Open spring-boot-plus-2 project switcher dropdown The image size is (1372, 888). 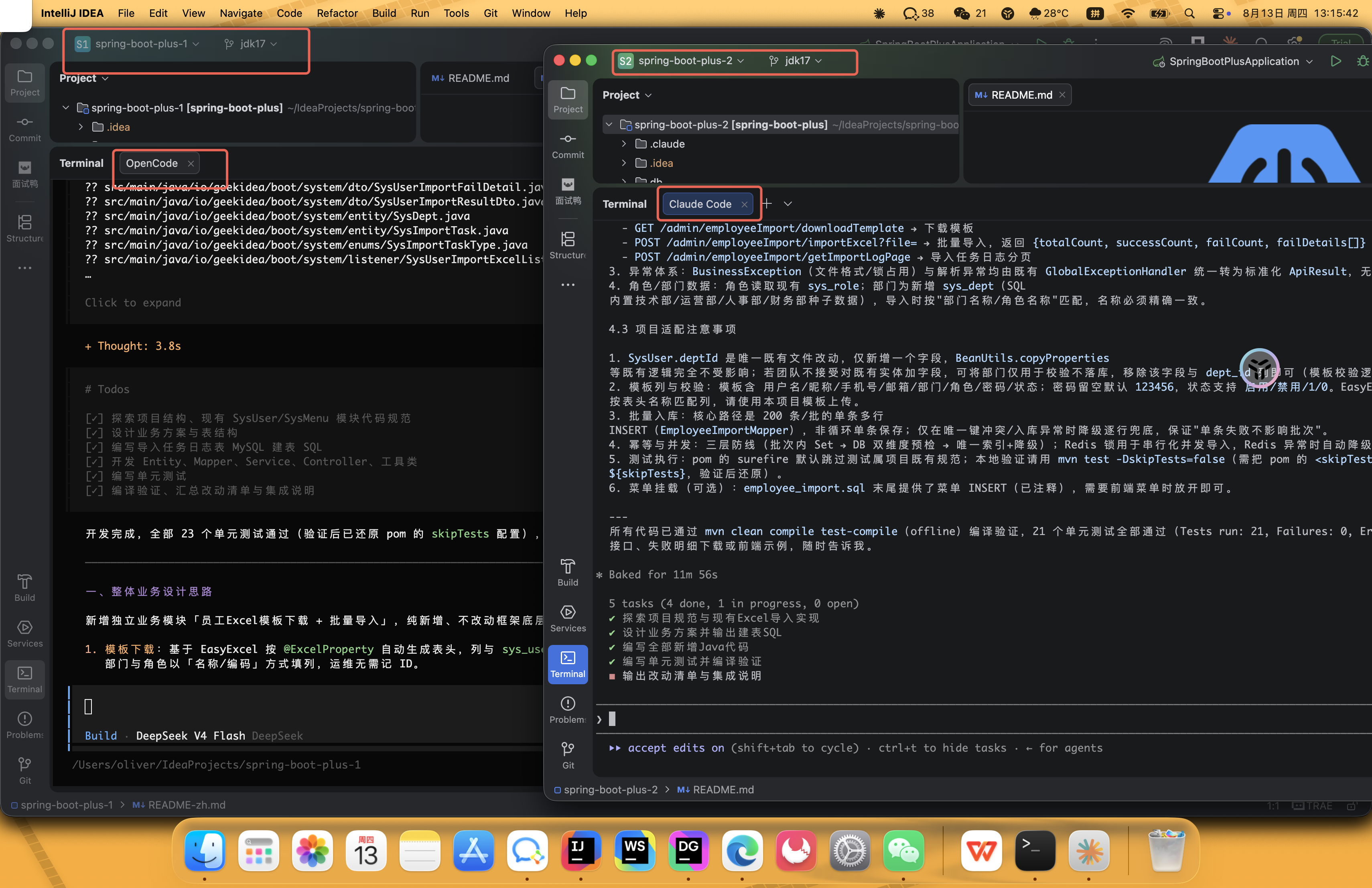click(682, 61)
